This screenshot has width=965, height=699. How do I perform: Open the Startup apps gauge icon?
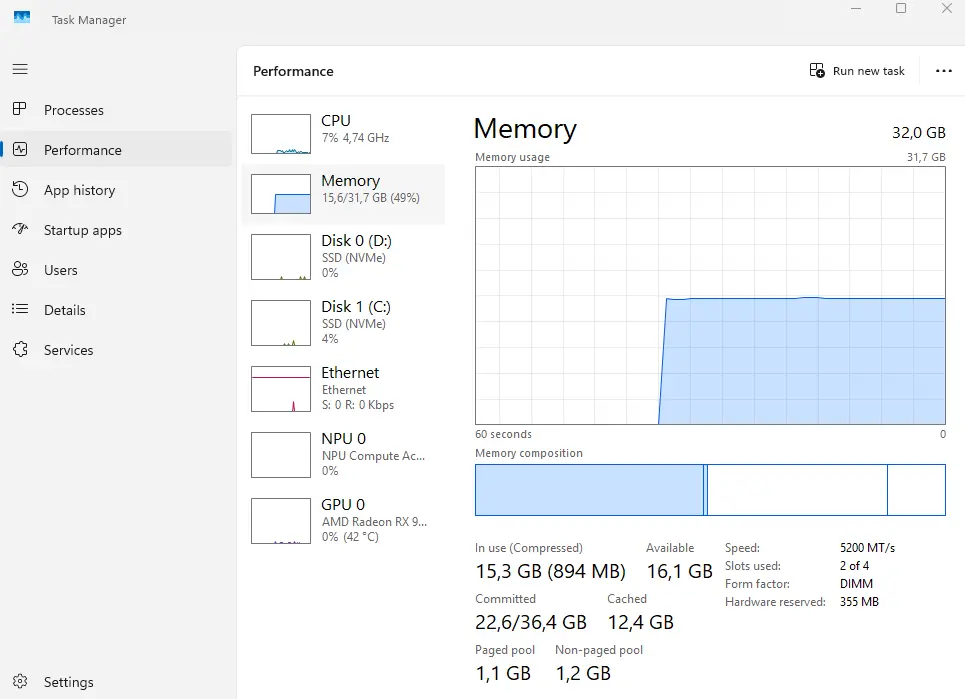(x=20, y=230)
